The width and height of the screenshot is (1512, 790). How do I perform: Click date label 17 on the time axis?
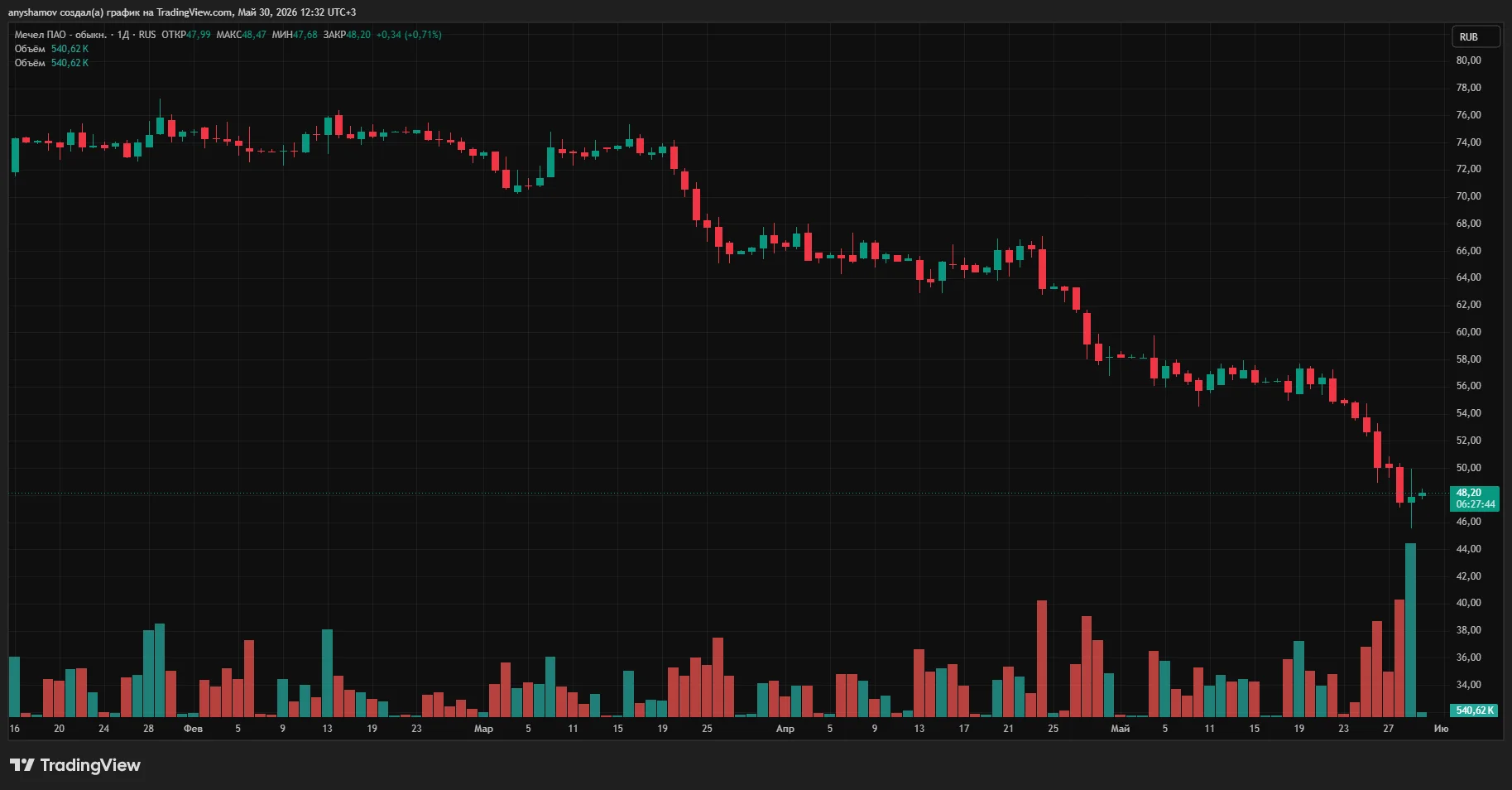click(963, 729)
